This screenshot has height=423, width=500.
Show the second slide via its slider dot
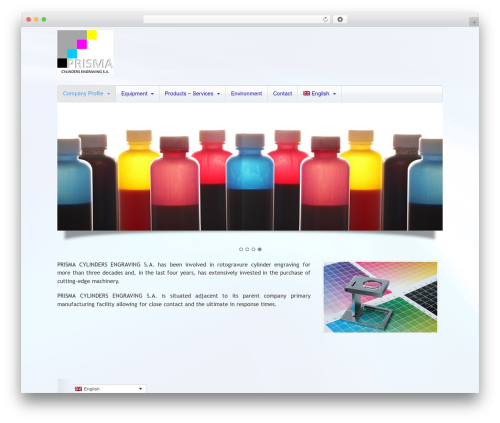click(x=247, y=249)
